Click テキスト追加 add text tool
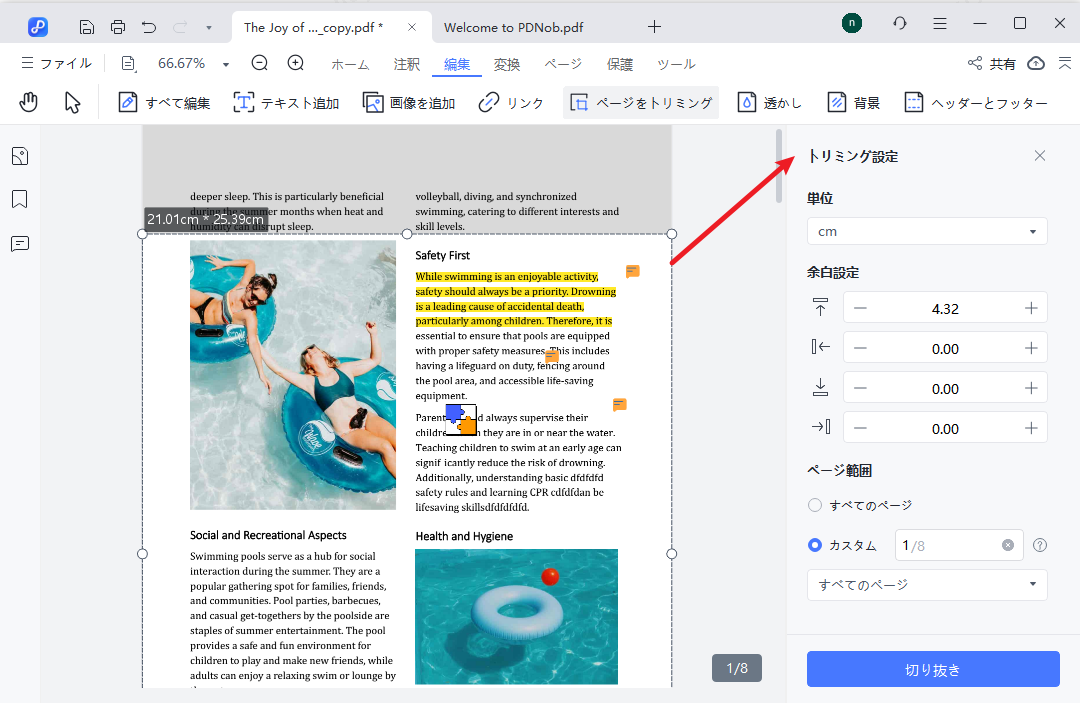This screenshot has width=1080, height=703. point(287,103)
